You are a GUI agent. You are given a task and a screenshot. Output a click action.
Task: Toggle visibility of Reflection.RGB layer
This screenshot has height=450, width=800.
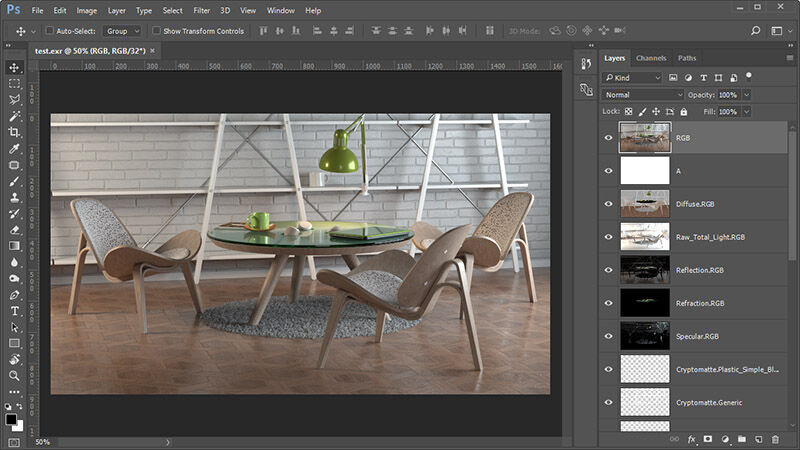pyautogui.click(x=608, y=269)
